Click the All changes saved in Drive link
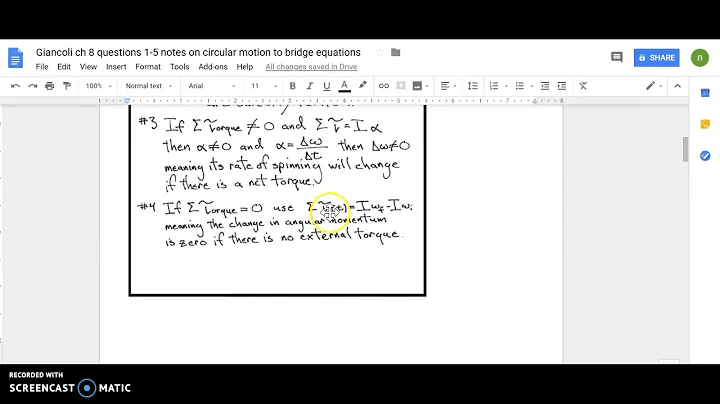 click(311, 67)
